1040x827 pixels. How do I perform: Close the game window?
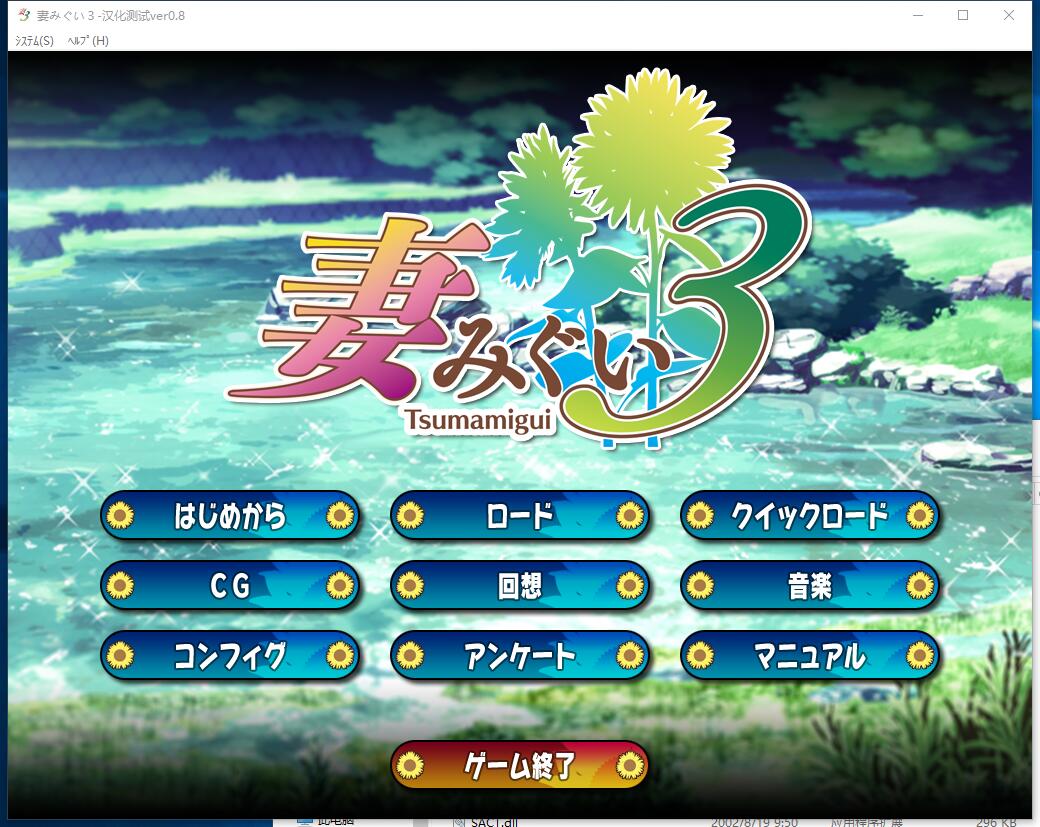[x=1009, y=15]
